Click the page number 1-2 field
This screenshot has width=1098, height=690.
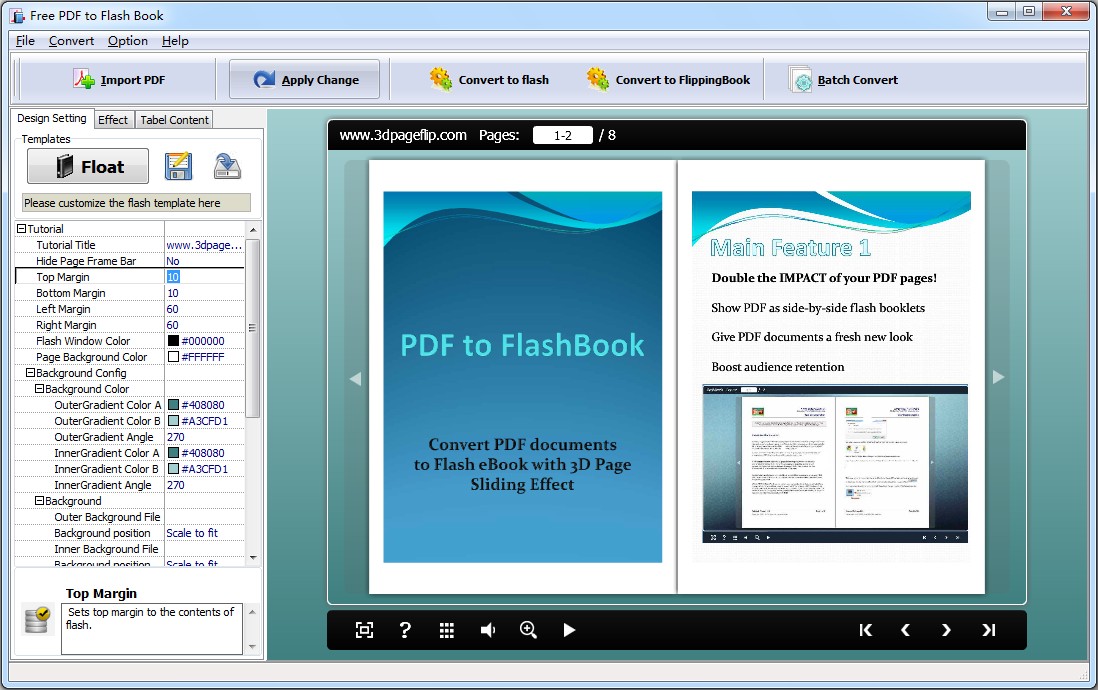[x=562, y=135]
